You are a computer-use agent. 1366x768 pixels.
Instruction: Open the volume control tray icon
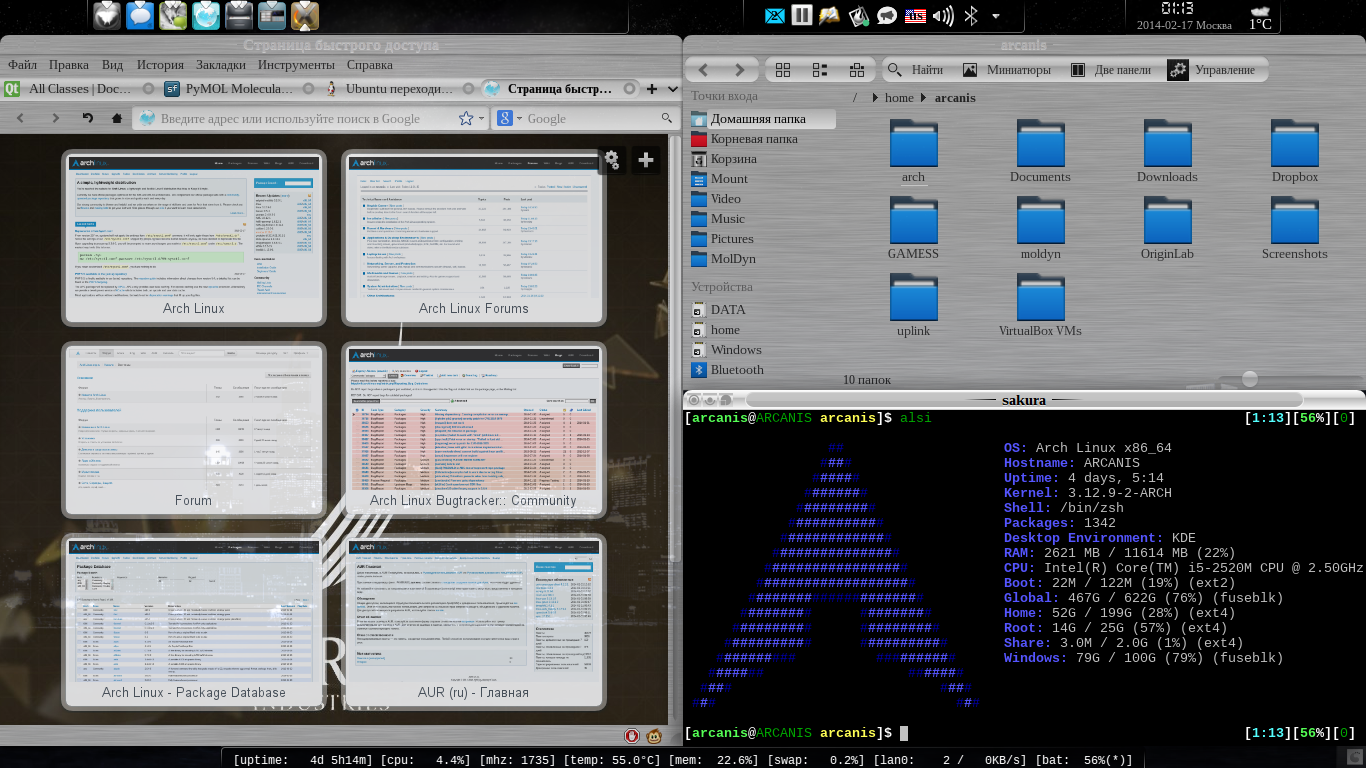(x=943, y=15)
